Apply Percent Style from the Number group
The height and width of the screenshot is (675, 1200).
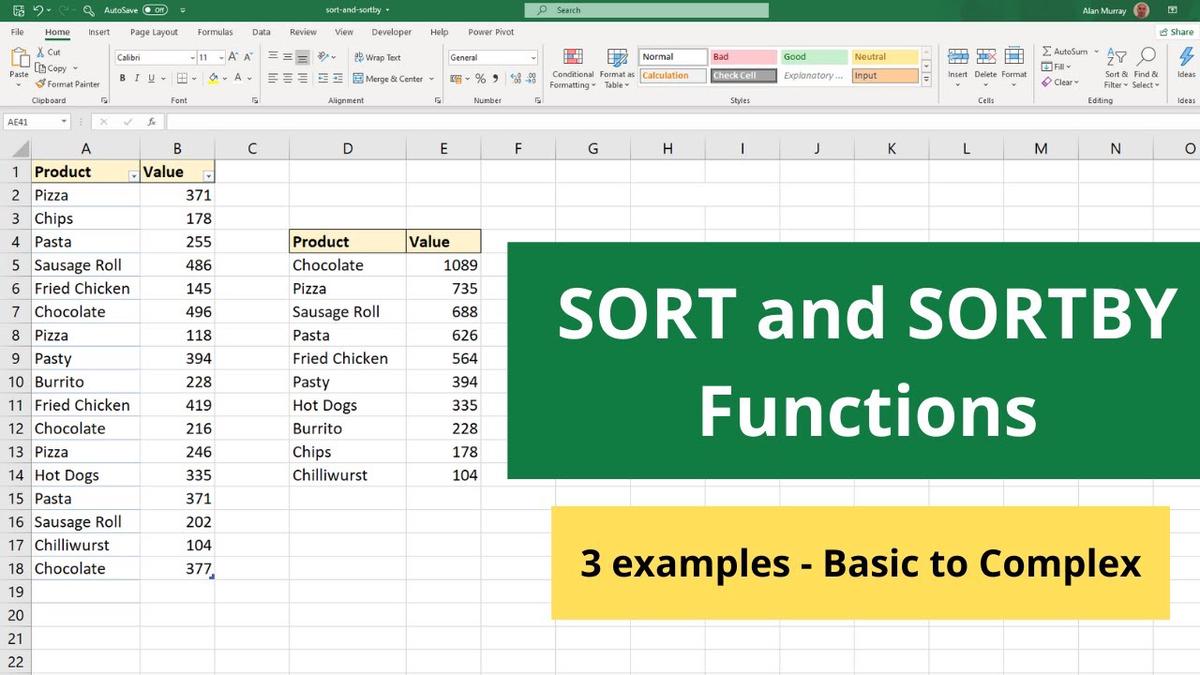(479, 78)
